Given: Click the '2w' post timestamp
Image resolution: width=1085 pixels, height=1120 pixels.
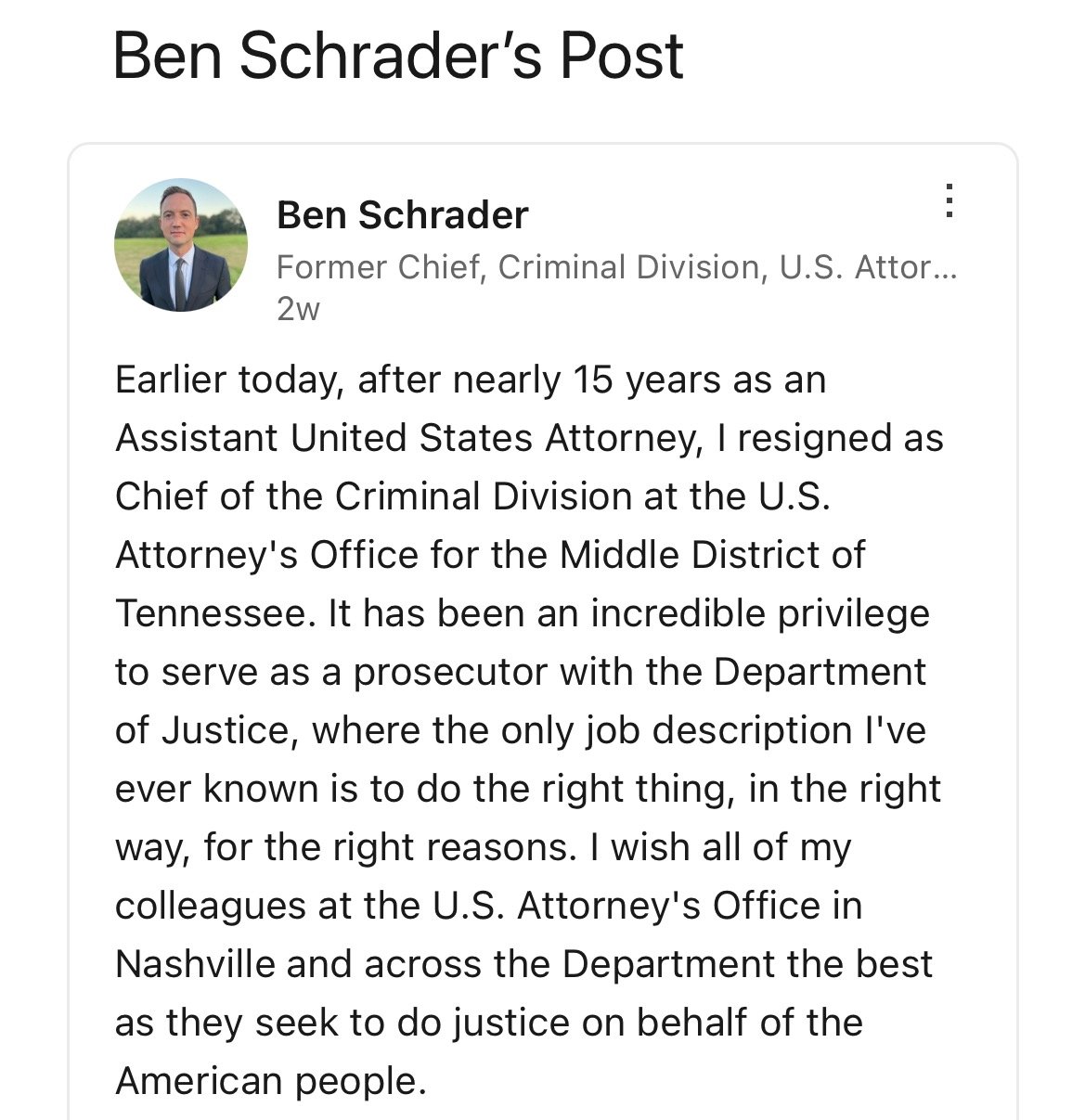Looking at the screenshot, I should [298, 309].
